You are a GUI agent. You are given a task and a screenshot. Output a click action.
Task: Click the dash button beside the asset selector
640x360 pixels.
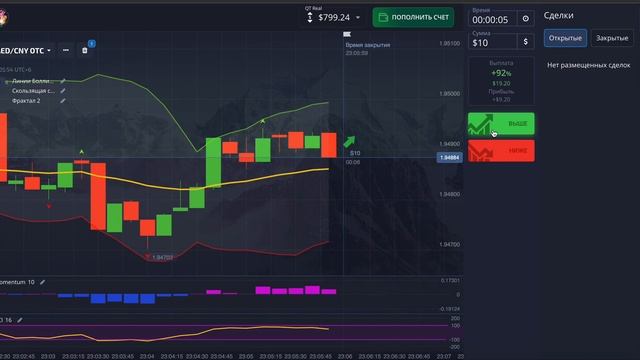(x=66, y=50)
